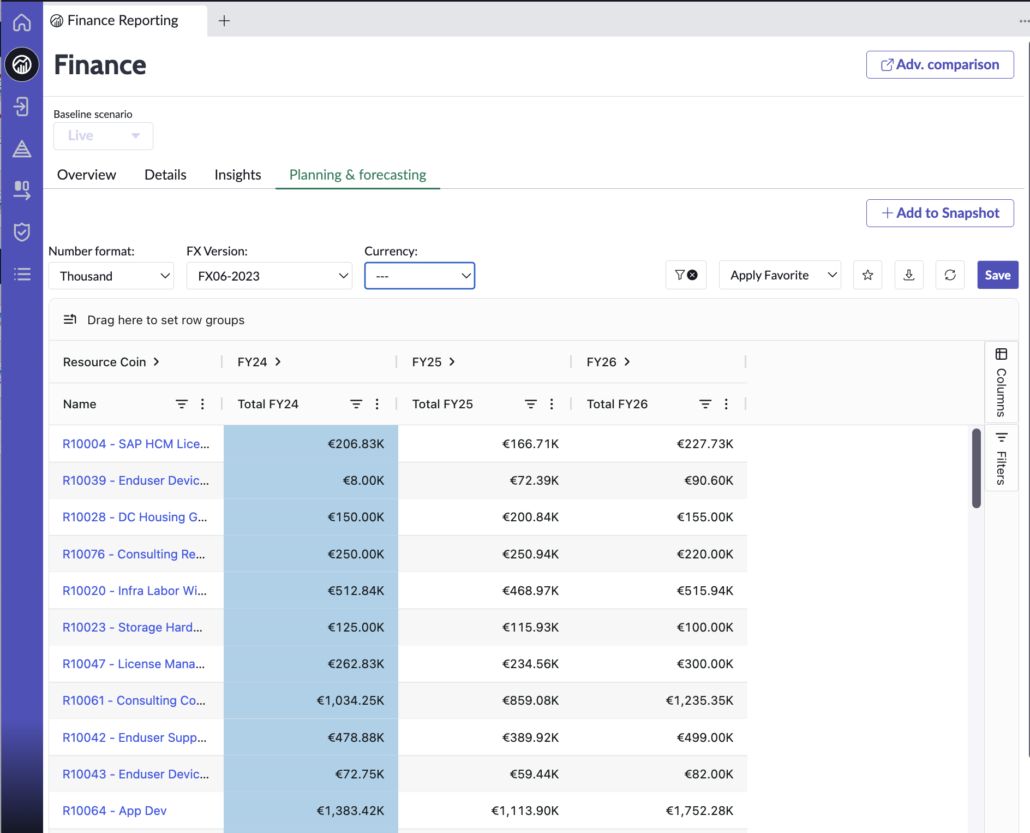Image resolution: width=1030 pixels, height=833 pixels.
Task: Open Total FY24 column options menu
Action: coord(377,404)
